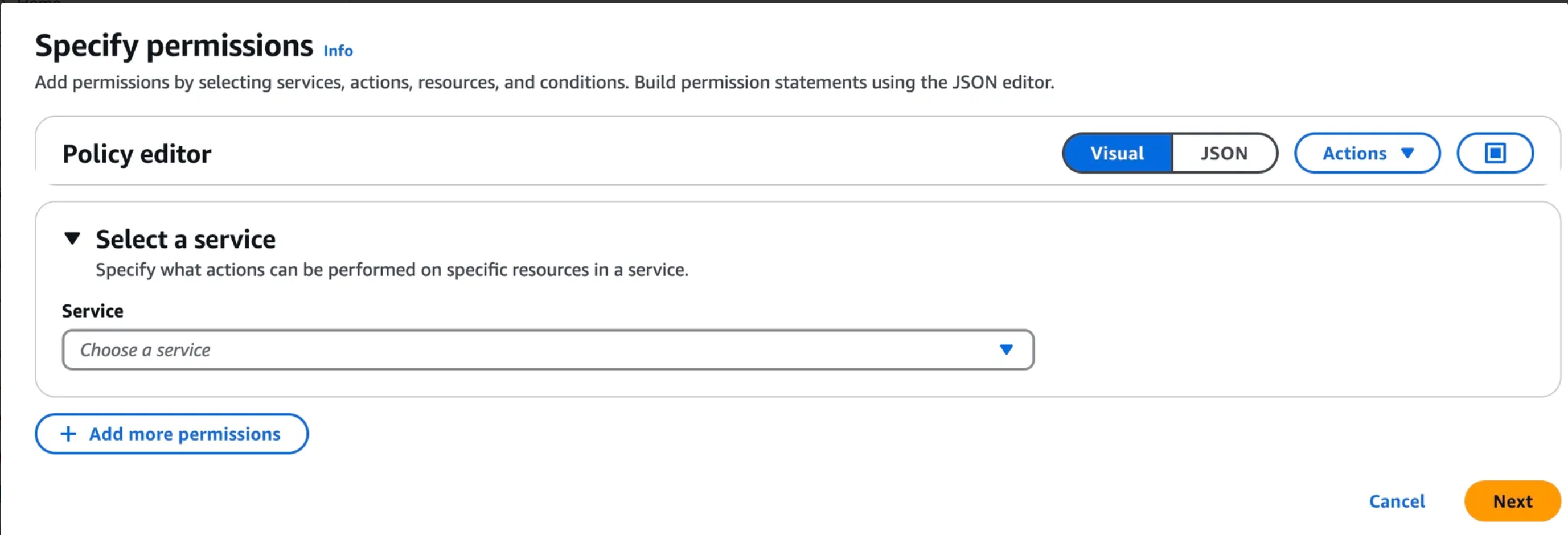Switch policy editor to Visual mode
Screen dimensions: 1568x535
pyautogui.click(x=1117, y=153)
